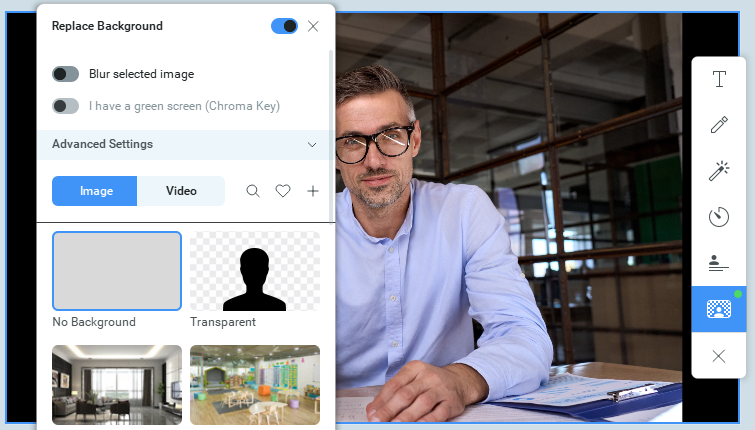This screenshot has height=430, width=755.
Task: Open the speed dial timer tool
Action: (718, 217)
